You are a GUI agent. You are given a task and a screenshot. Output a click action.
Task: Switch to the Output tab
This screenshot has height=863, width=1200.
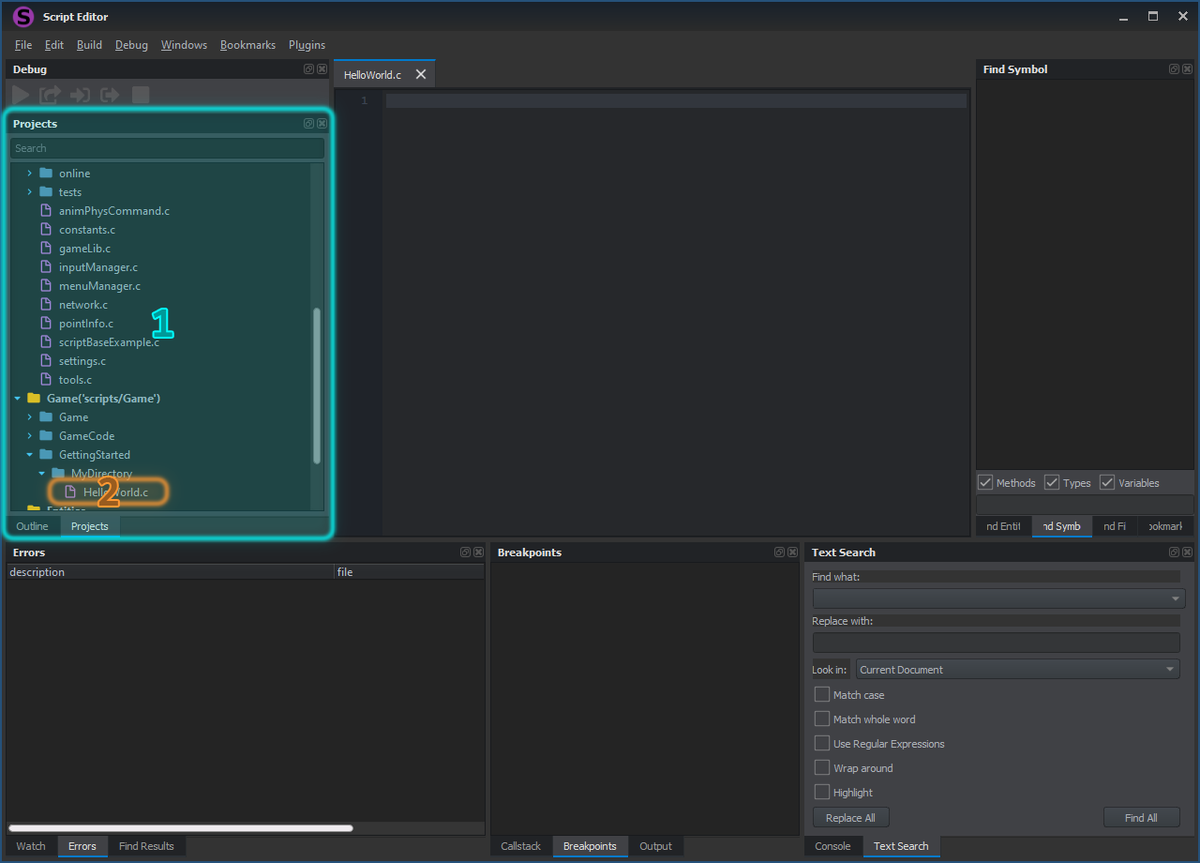click(x=656, y=845)
